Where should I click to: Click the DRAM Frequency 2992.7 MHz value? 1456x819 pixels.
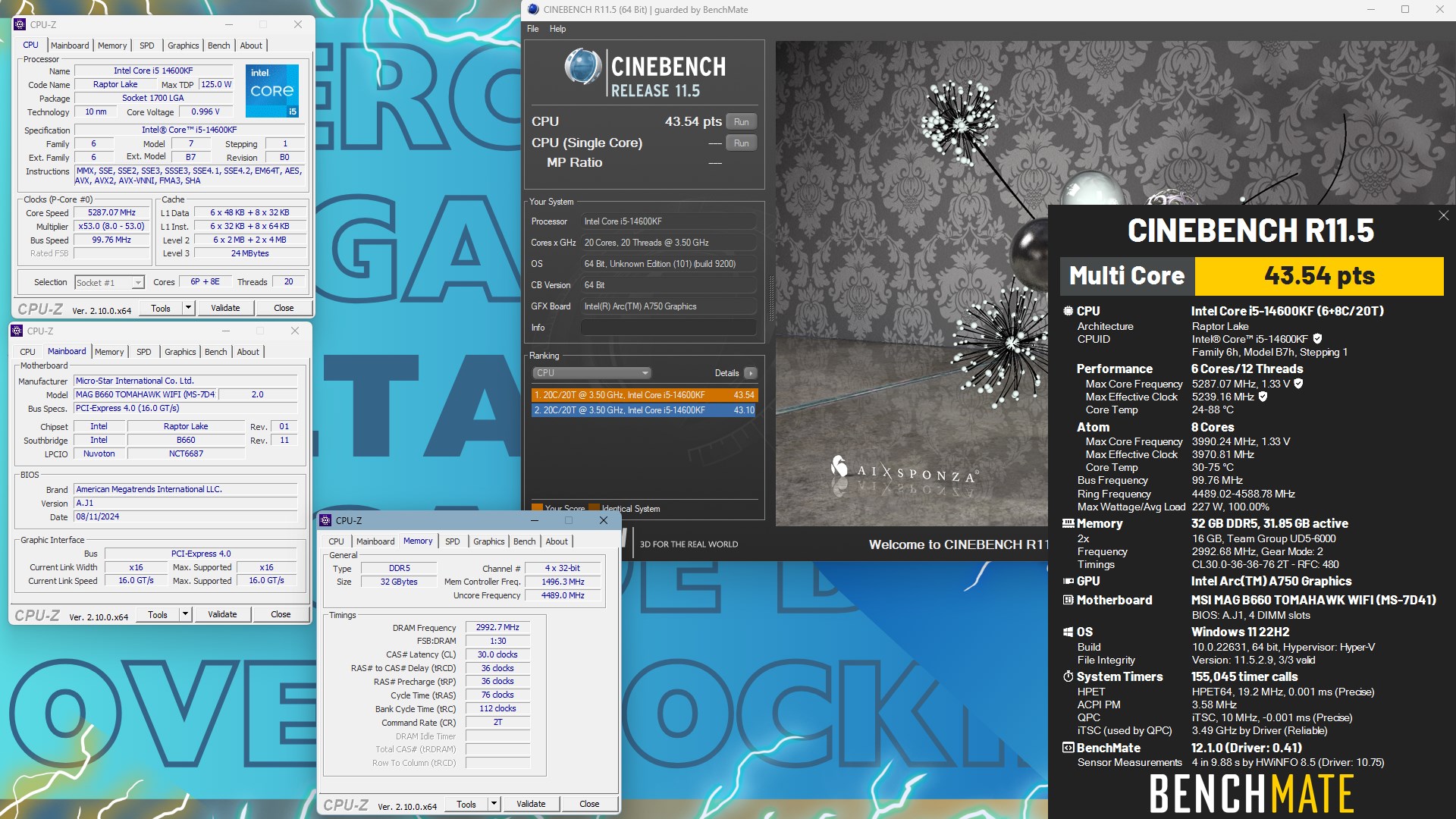coord(497,628)
